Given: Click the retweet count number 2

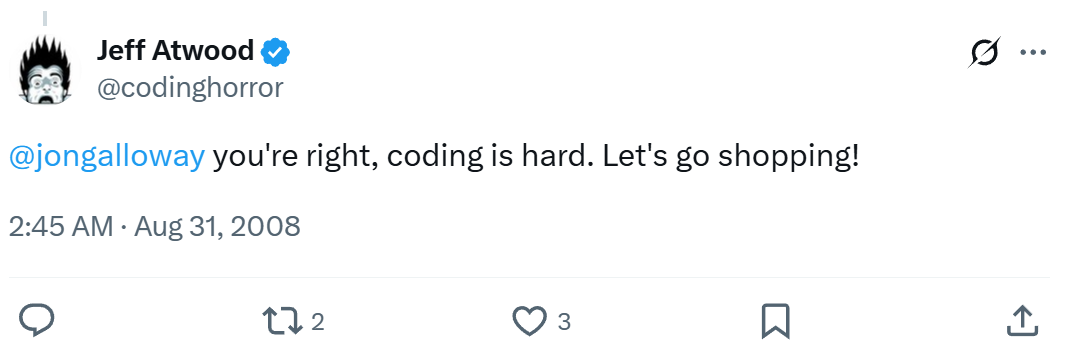Looking at the screenshot, I should point(318,322).
